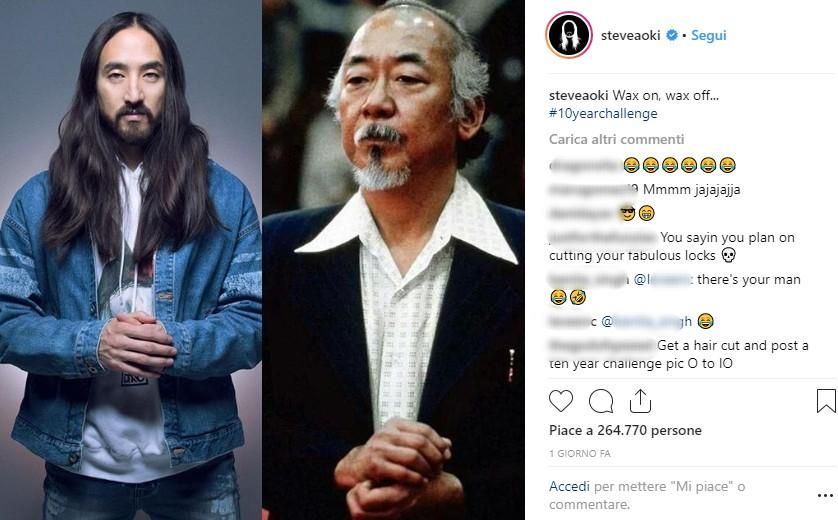Image resolution: width=838 pixels, height=520 pixels.
Task: Open steveaoki profile avatar
Action: [569, 35]
